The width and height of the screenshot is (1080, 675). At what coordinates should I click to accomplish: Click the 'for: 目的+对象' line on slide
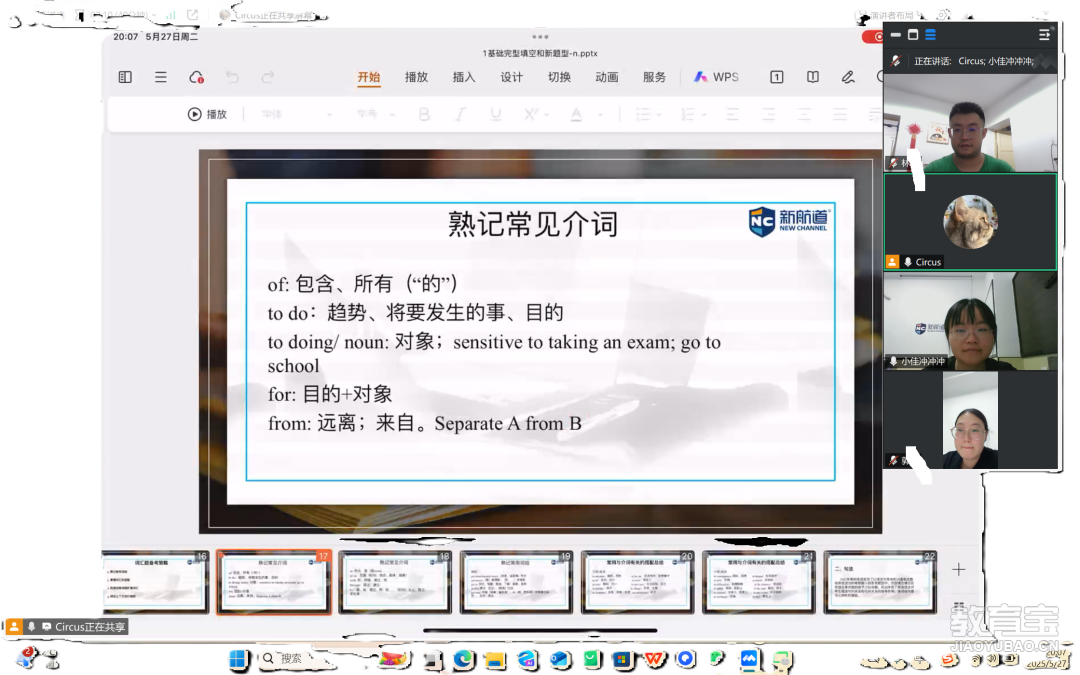[x=330, y=395]
